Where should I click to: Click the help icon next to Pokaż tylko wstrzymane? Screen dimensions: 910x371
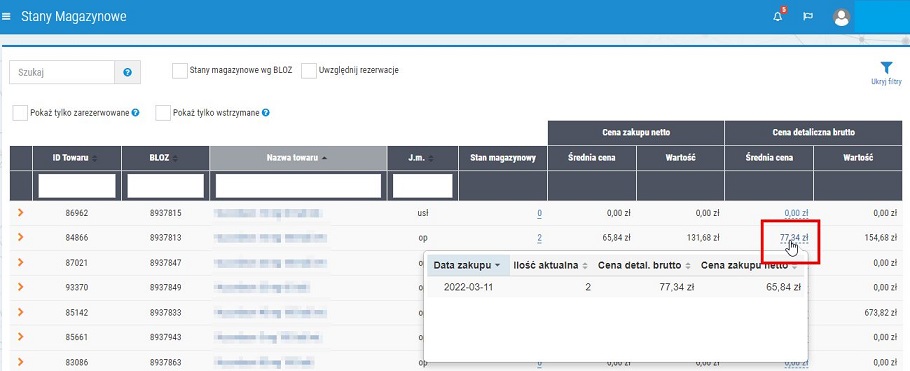pos(266,113)
